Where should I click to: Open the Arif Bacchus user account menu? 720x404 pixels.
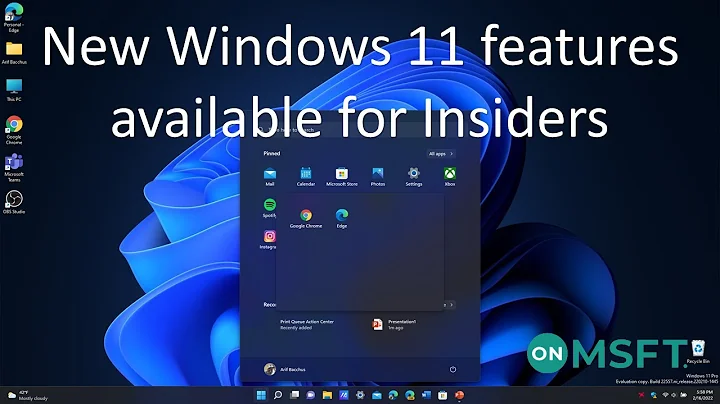point(285,369)
